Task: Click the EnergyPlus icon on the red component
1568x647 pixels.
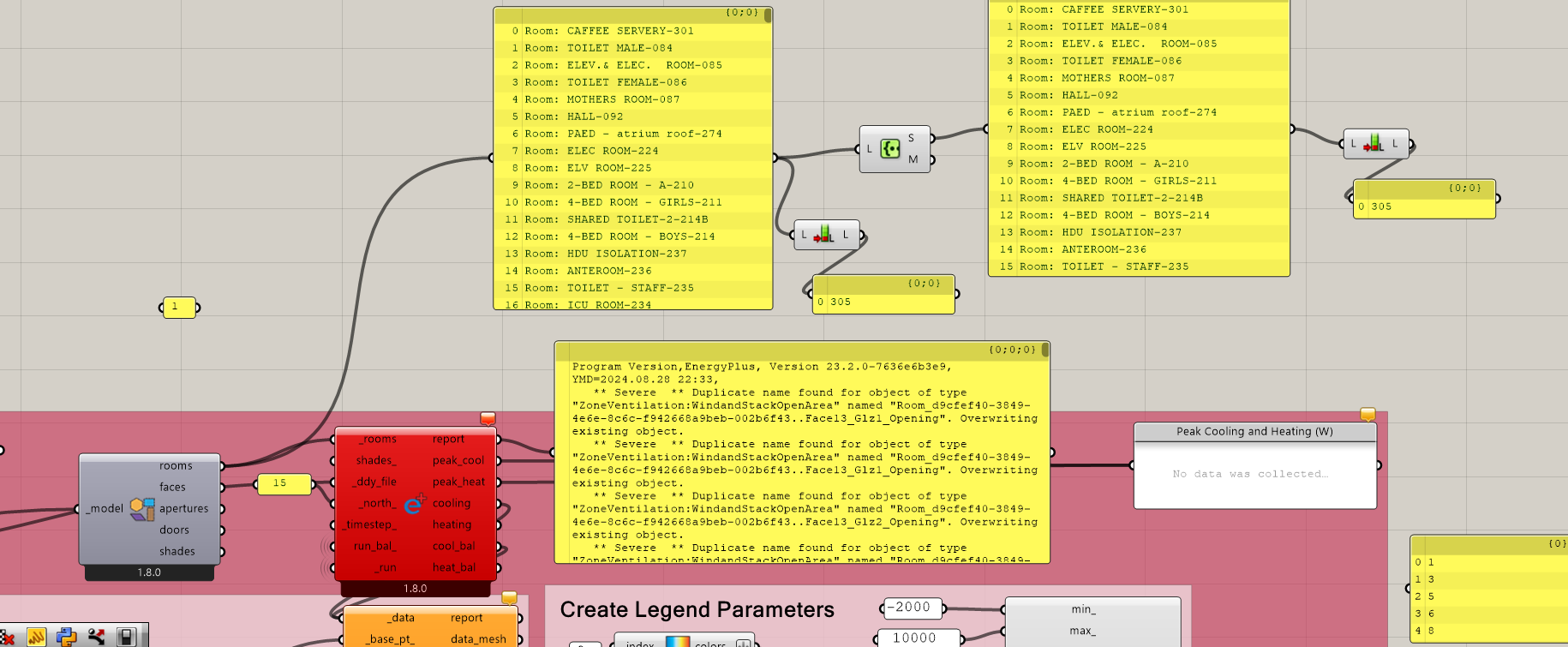Action: 415,504
